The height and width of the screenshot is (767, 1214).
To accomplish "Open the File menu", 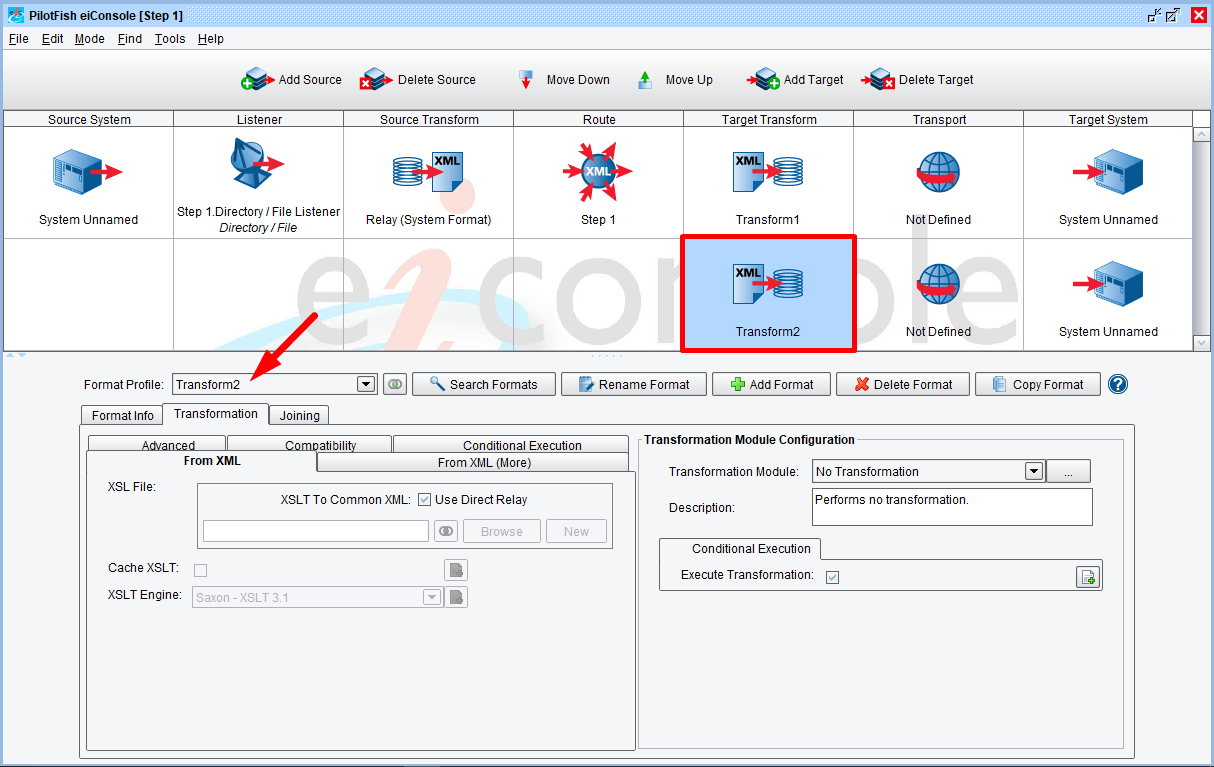I will point(19,39).
